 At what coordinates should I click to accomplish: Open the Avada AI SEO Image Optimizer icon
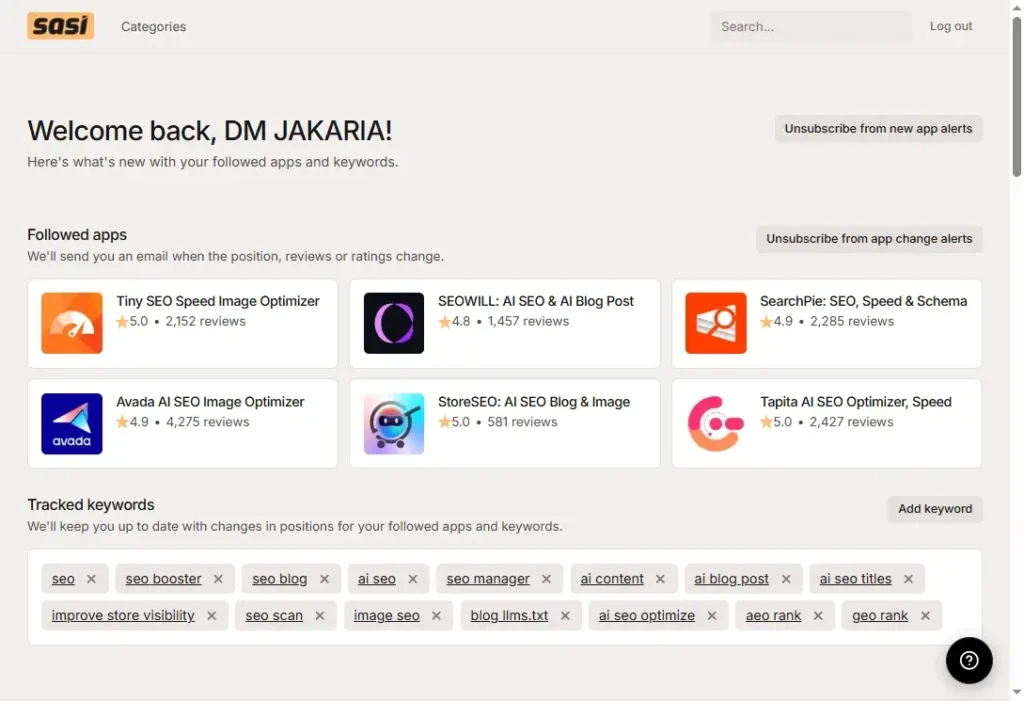click(x=71, y=423)
